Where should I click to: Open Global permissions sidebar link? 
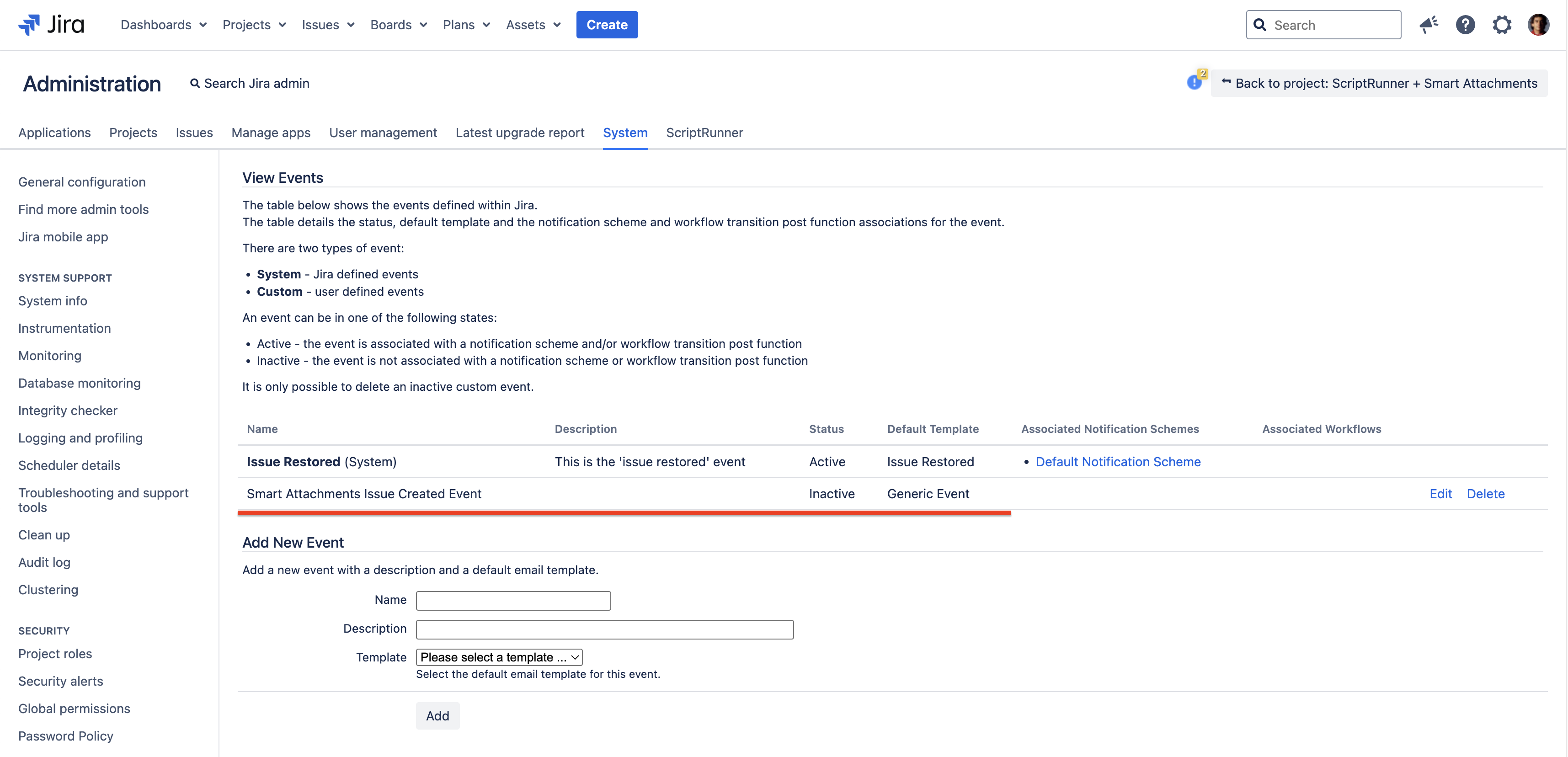click(74, 709)
